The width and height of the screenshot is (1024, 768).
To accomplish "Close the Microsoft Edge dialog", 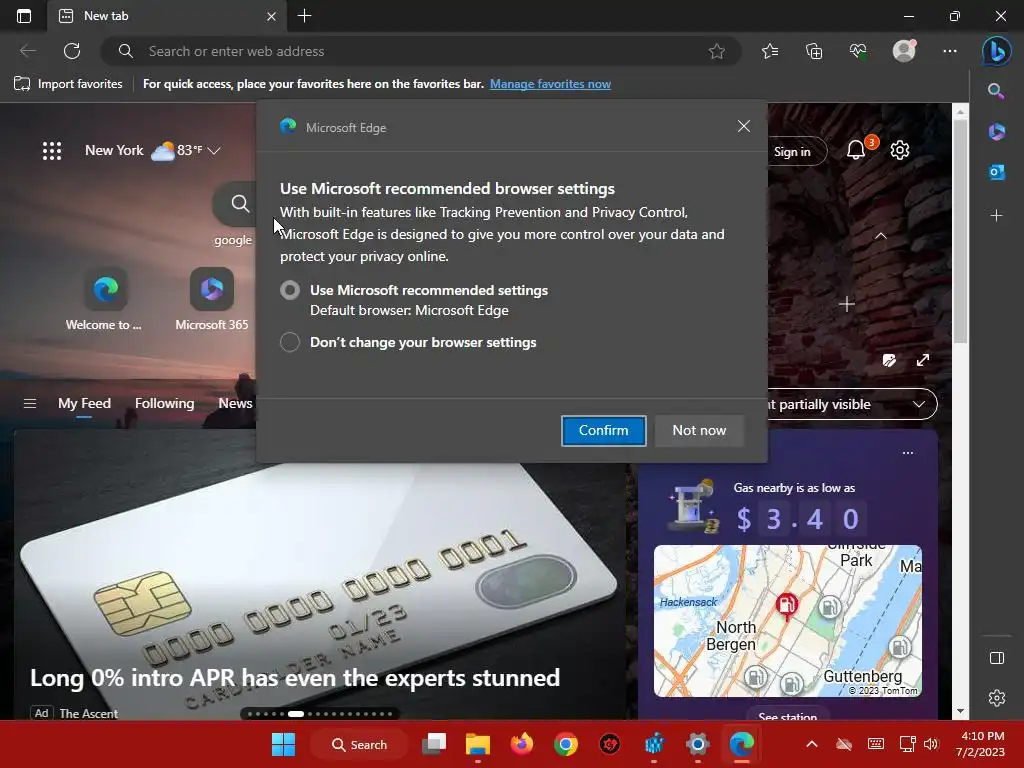I will [744, 126].
